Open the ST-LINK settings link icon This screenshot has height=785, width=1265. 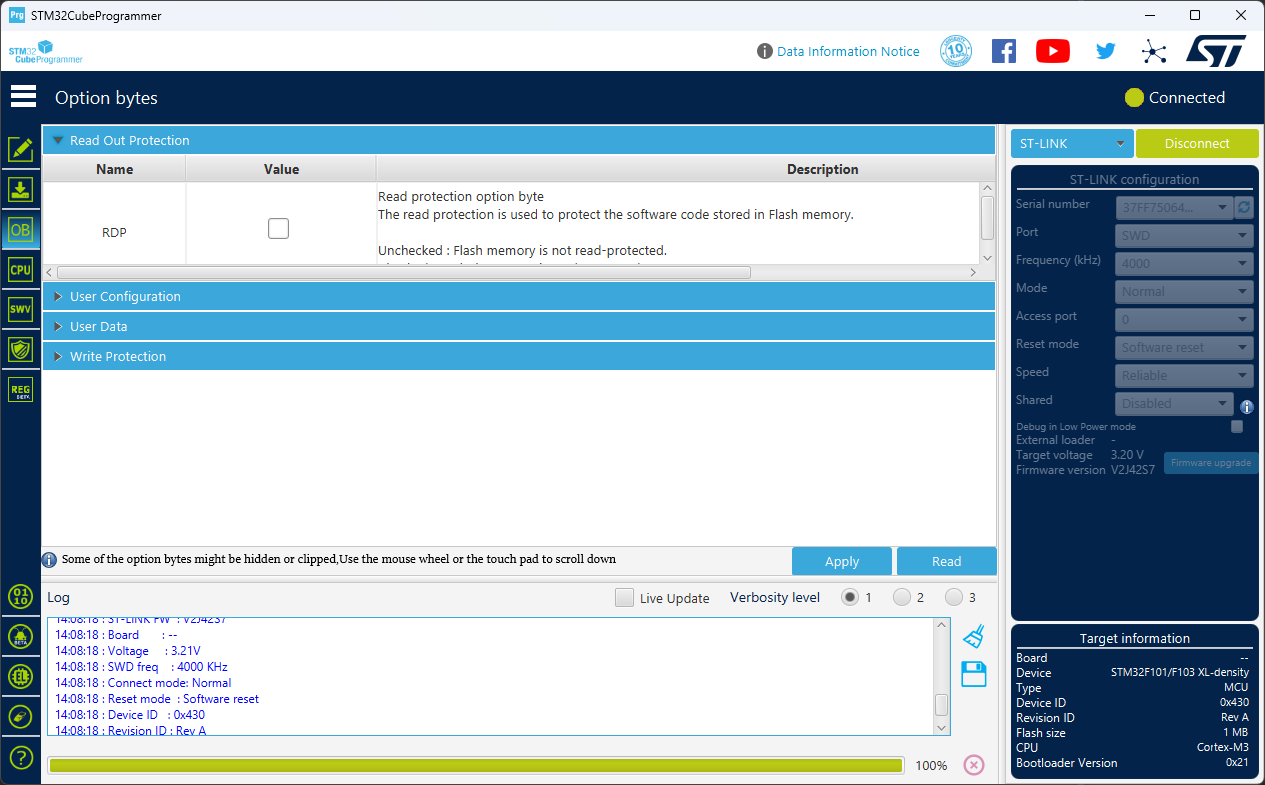tap(21, 717)
